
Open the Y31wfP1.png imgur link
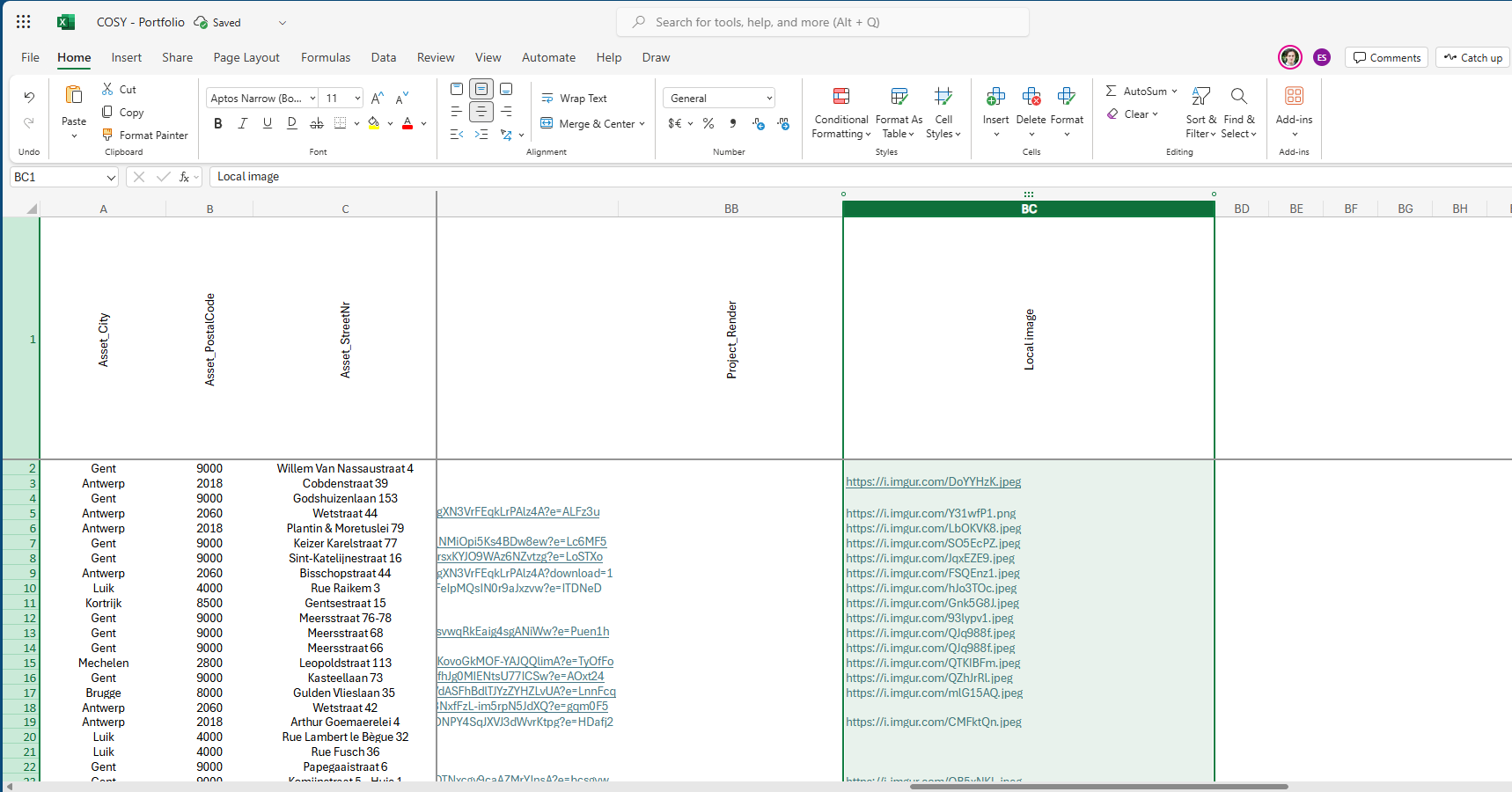(x=930, y=513)
